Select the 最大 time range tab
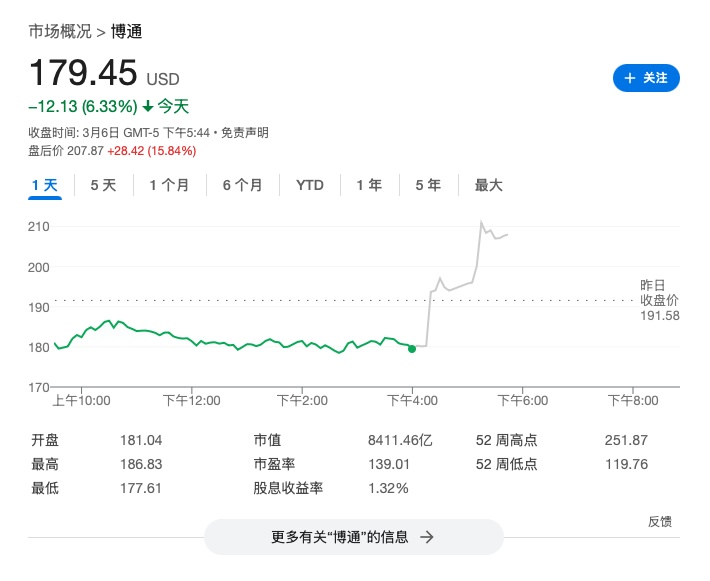The height and width of the screenshot is (581, 710). tap(488, 185)
